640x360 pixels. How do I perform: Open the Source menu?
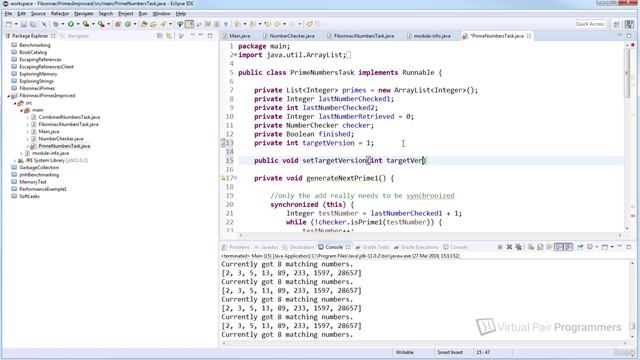click(38, 13)
